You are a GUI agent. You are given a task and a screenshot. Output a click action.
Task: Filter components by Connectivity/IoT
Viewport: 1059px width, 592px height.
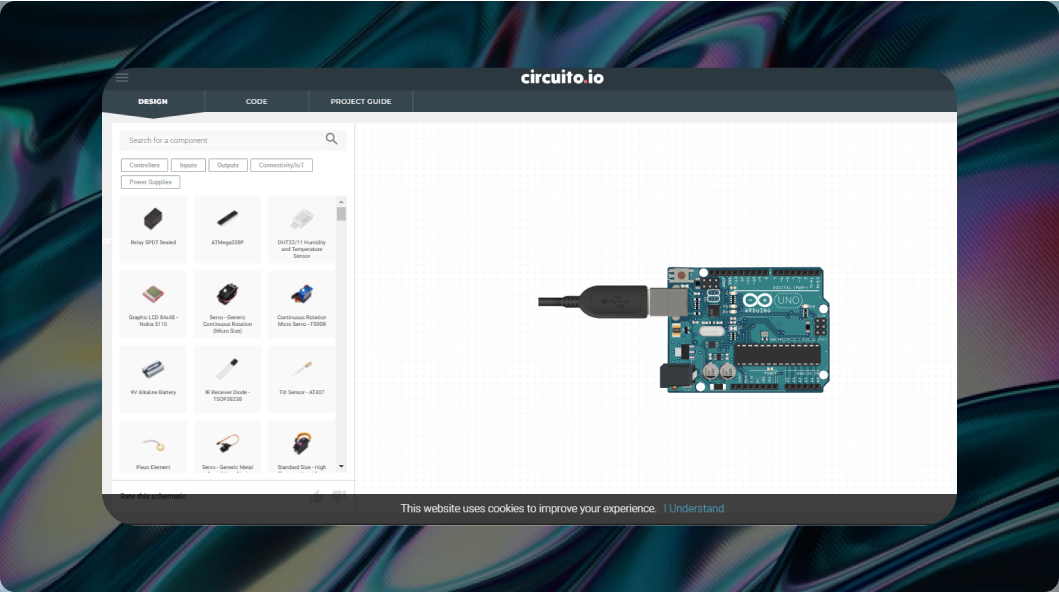point(282,165)
